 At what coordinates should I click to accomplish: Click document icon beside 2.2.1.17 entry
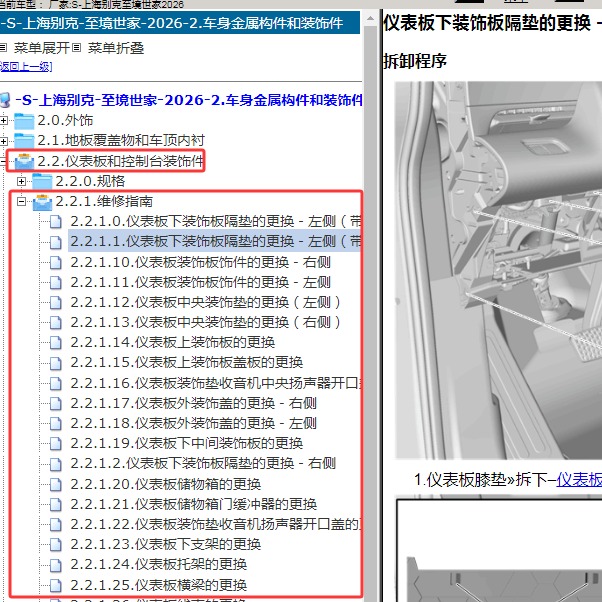[56, 404]
